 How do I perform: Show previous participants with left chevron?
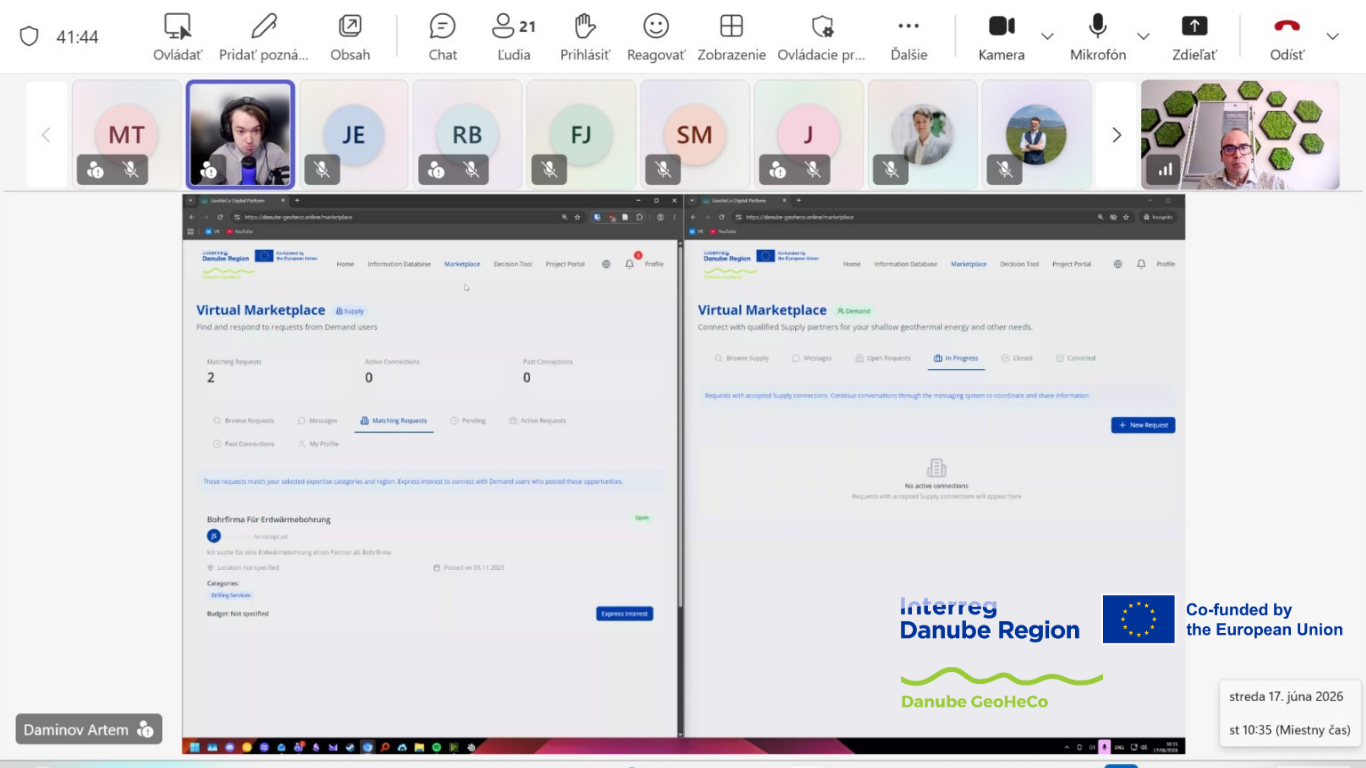[x=46, y=135]
